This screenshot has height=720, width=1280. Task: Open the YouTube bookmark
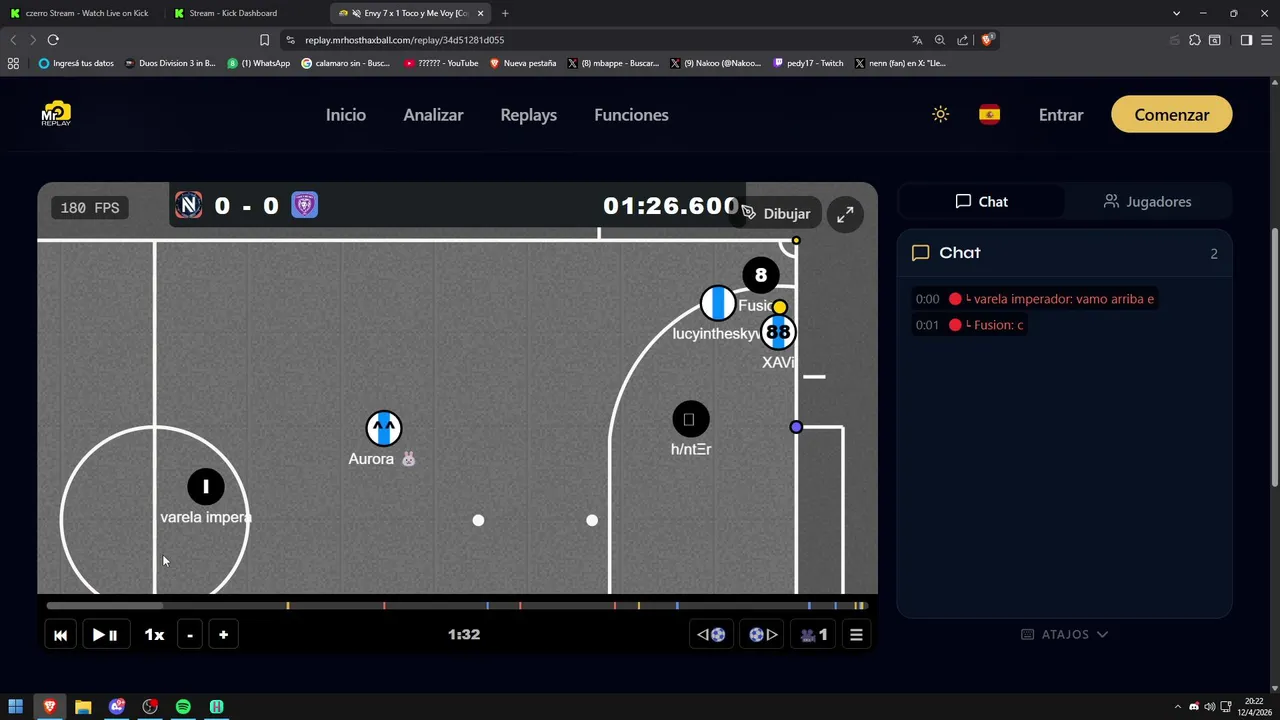pyautogui.click(x=441, y=63)
